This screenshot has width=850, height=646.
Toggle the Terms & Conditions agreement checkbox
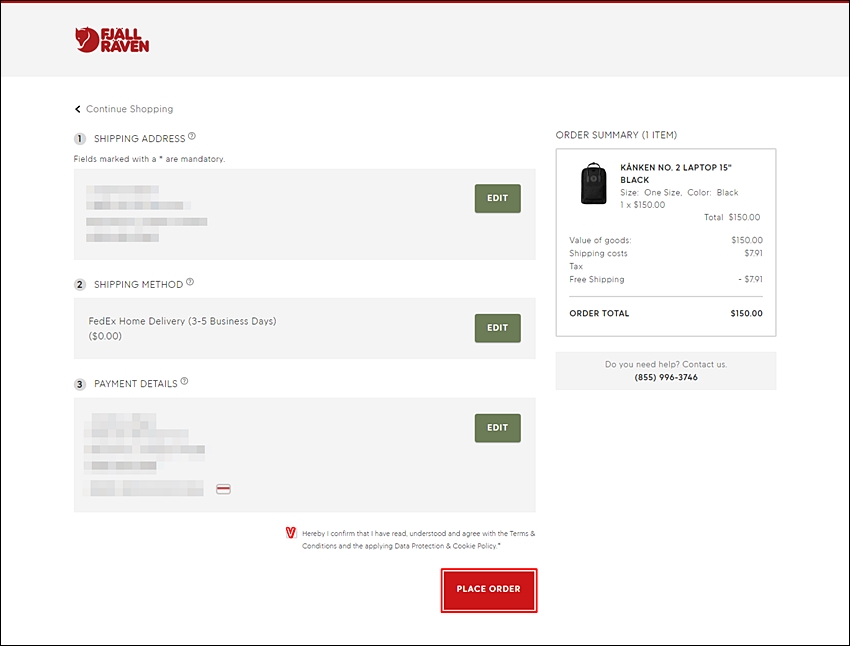[291, 533]
